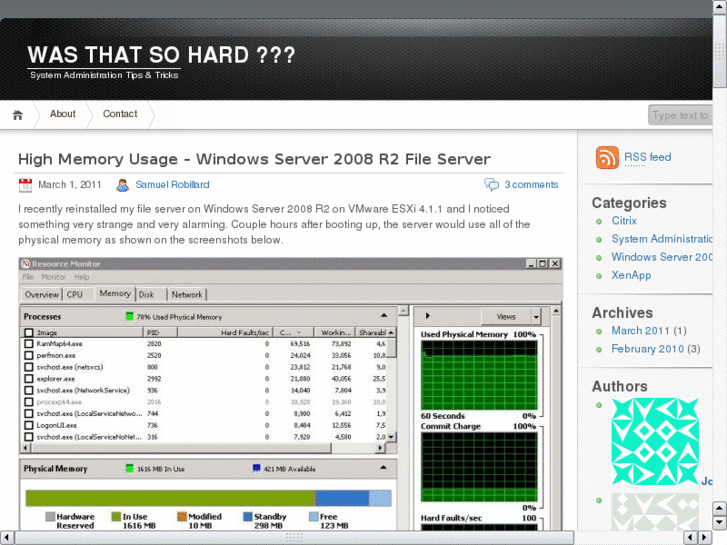Switch to the Network tab
Viewport: 727px width, 545px height.
coord(187,295)
